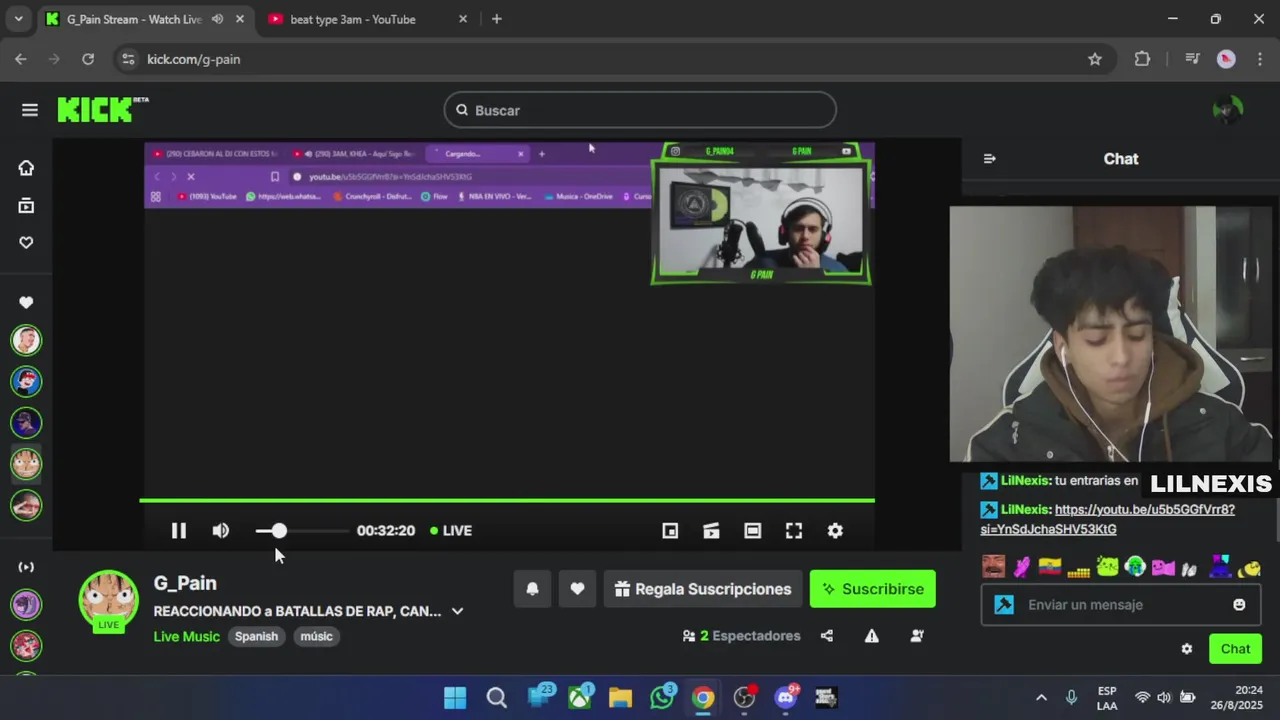1280x720 pixels.
Task: Open the hamburger navigation menu
Action: coord(29,110)
